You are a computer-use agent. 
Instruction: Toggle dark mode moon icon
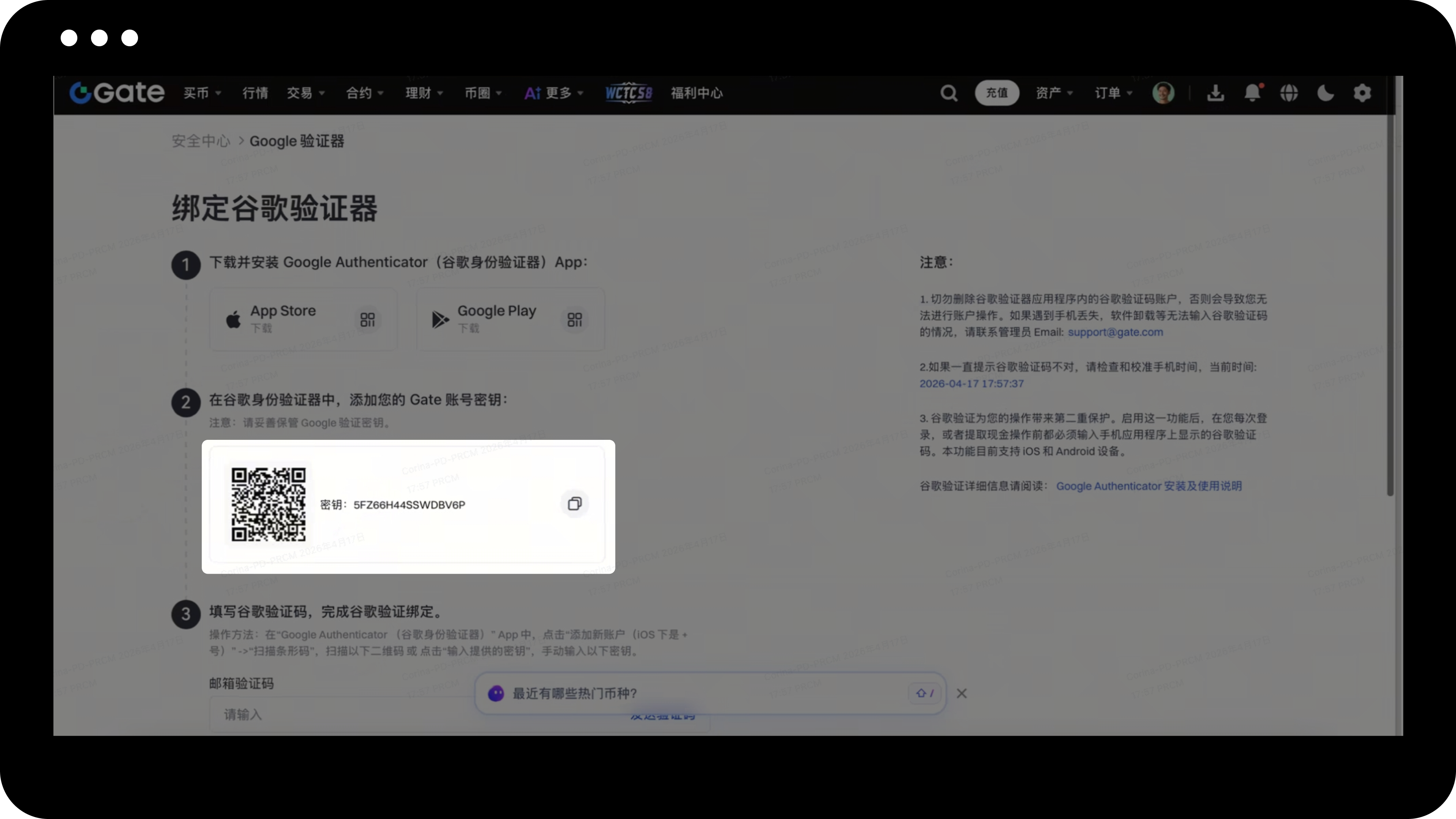(1326, 93)
